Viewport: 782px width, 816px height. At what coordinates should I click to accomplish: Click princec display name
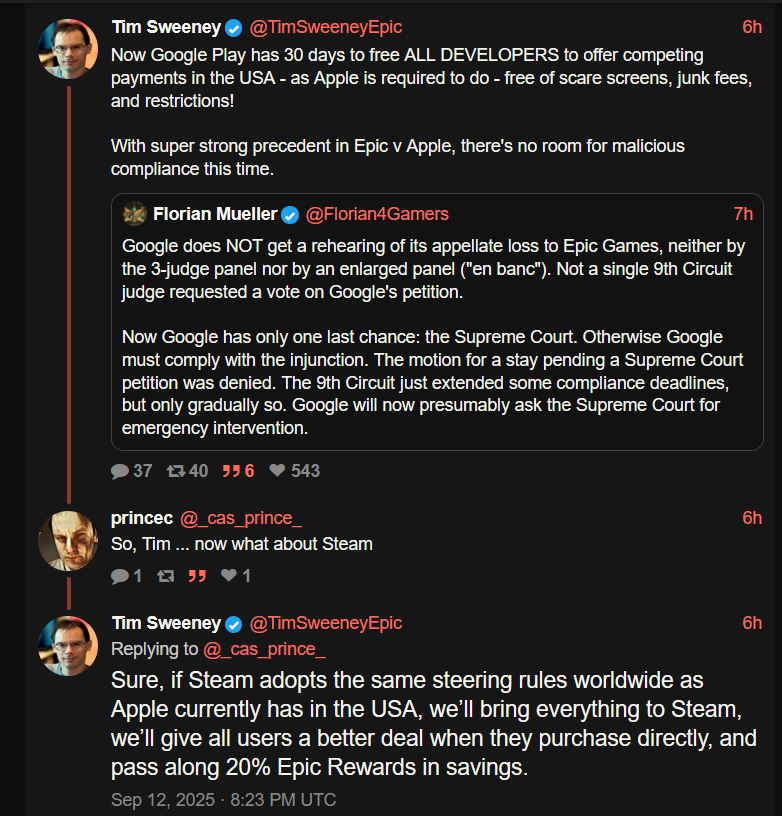pyautogui.click(x=141, y=518)
